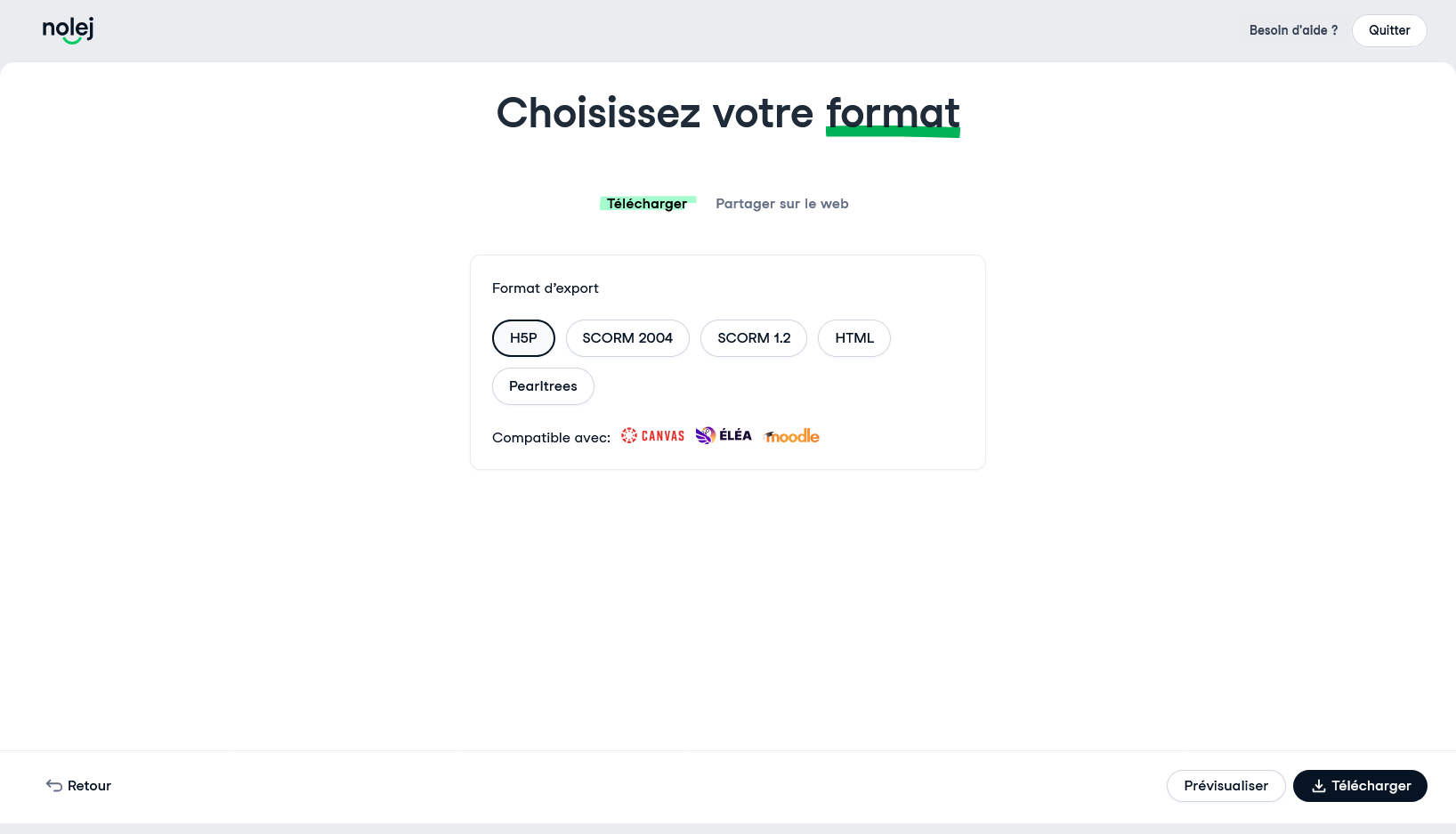
Task: Click the download icon in Télécharger button
Action: (x=1318, y=786)
